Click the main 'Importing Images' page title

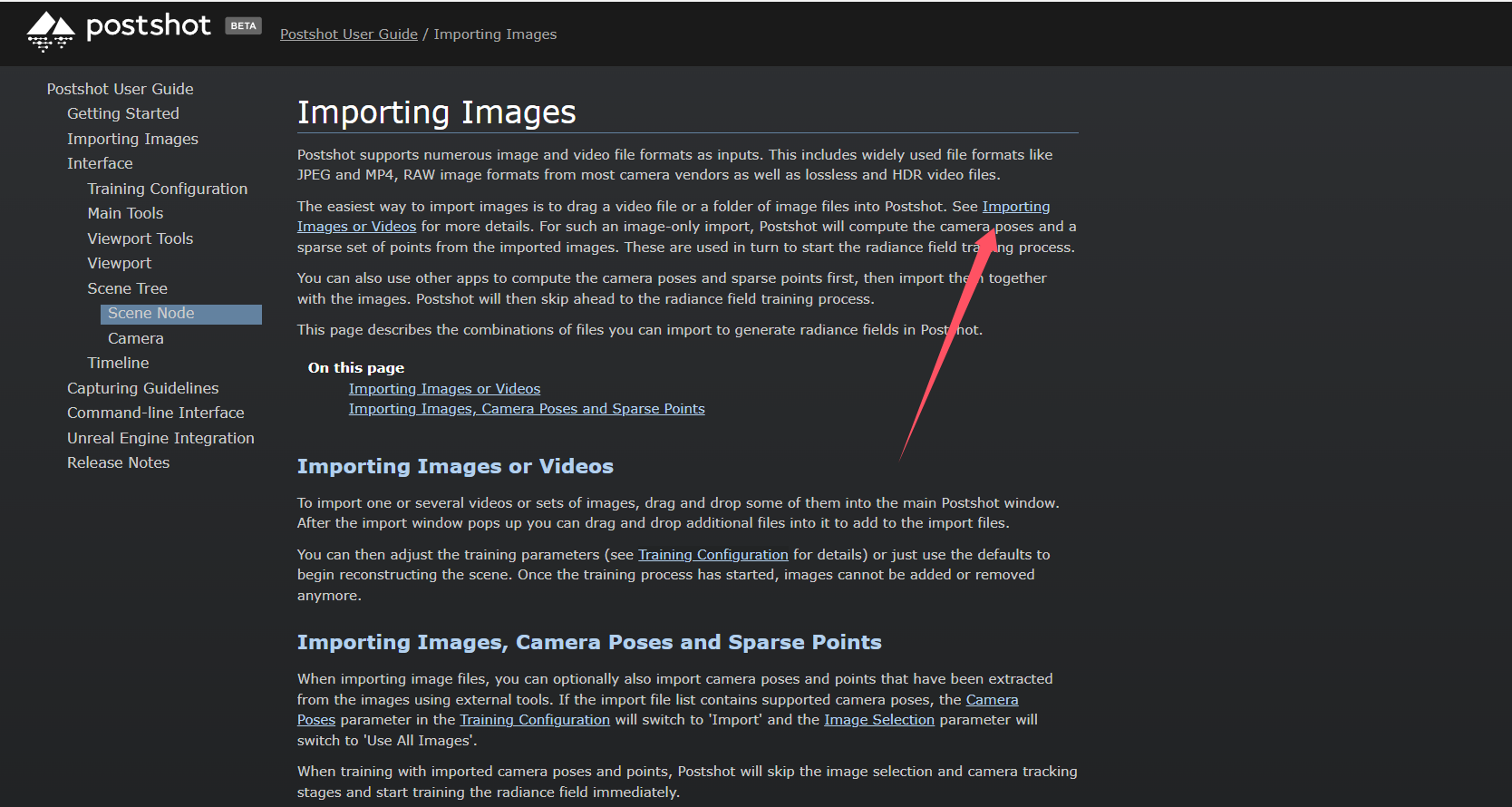pyautogui.click(x=437, y=112)
